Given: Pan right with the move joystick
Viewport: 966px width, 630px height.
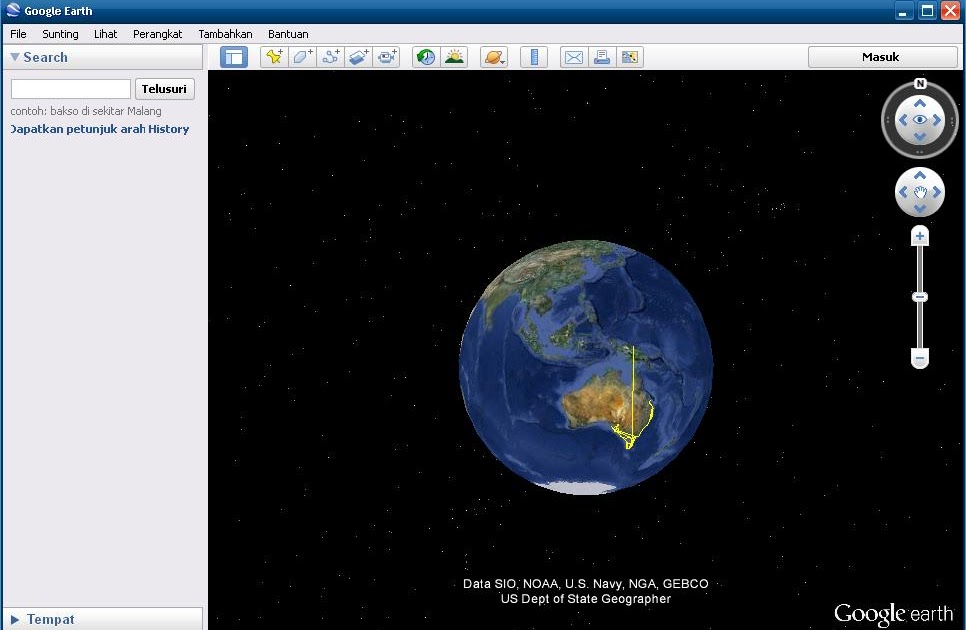Looking at the screenshot, I should [x=937, y=192].
